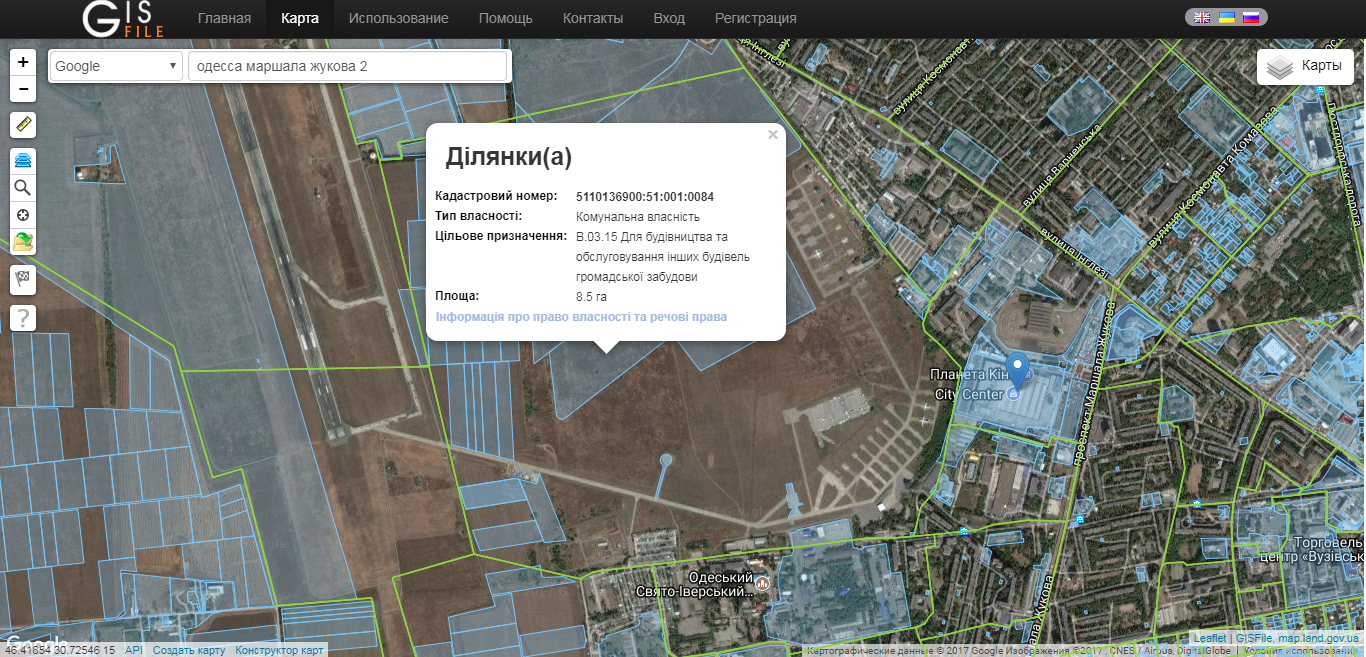The image size is (1366, 657).
Task: Open the Google map provider dropdown
Action: click(115, 67)
